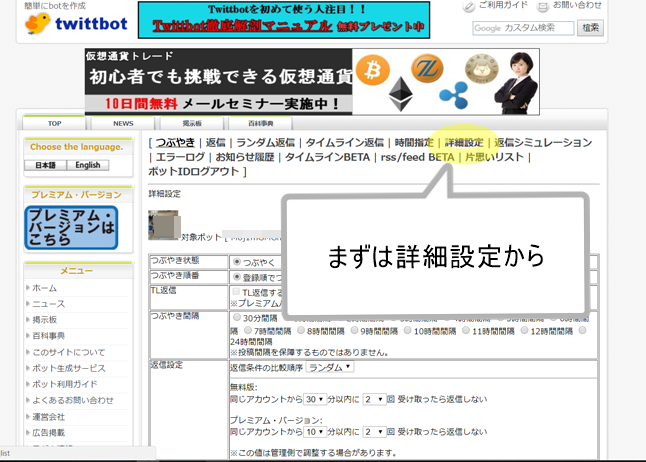Select 10時間間隔 radio button

[x=407, y=331]
